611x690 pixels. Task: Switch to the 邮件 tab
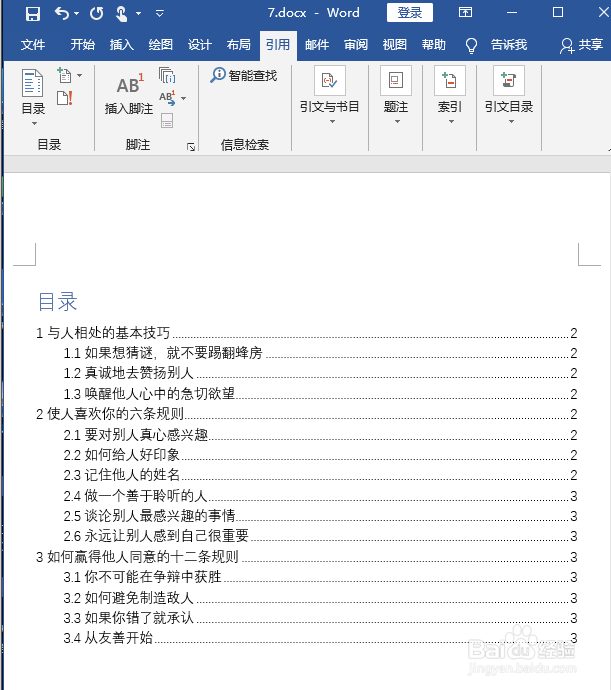317,44
